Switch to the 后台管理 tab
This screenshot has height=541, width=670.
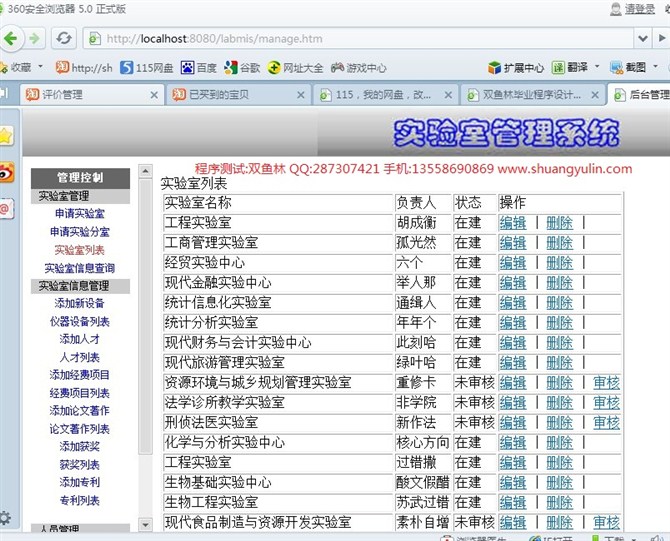pos(641,94)
